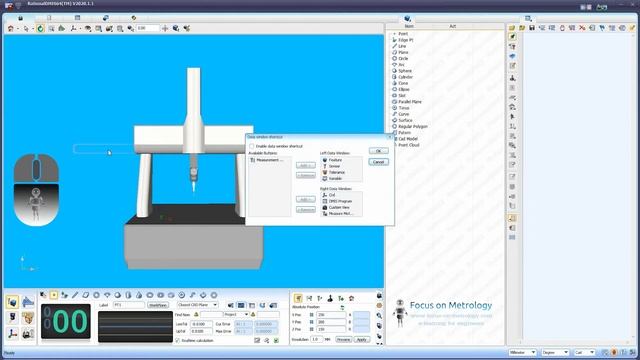
Task: Click the LowTol input field
Action: [202, 324]
